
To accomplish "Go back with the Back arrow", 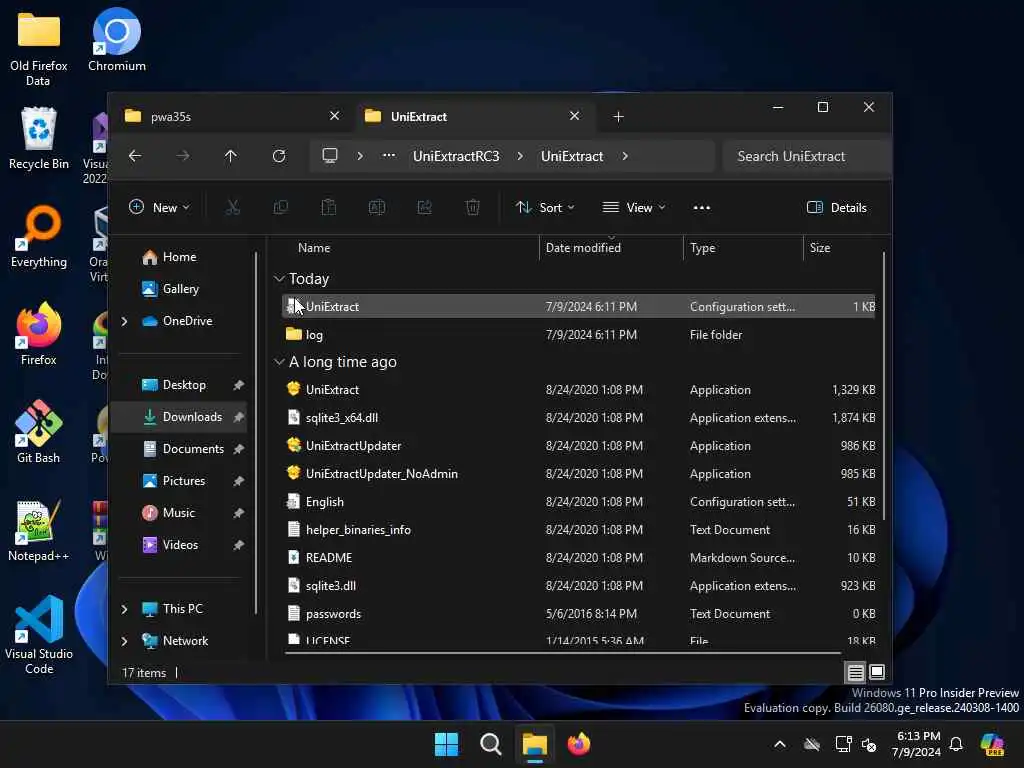I will pos(135,156).
